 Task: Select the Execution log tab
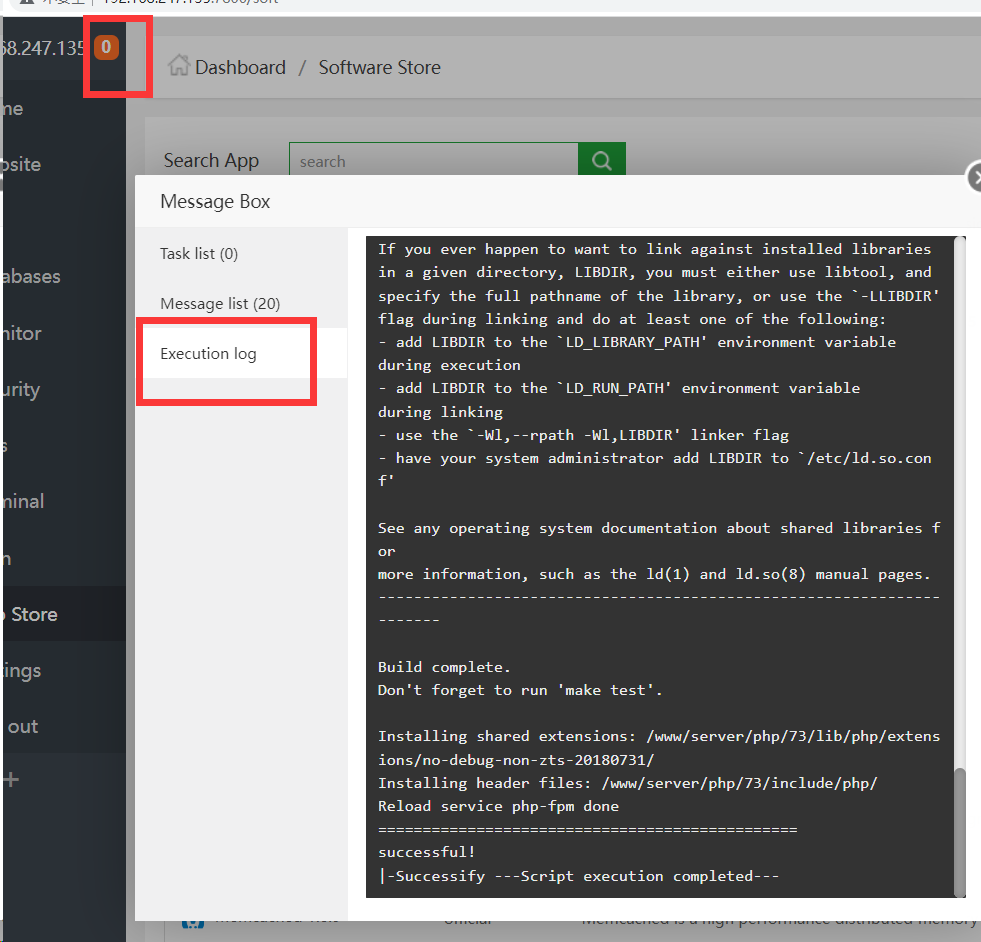[x=208, y=354]
